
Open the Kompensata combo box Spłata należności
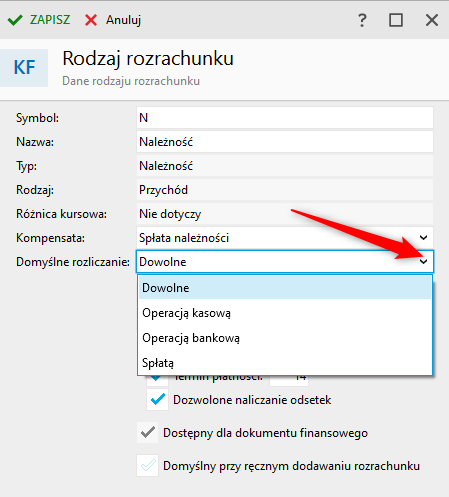pyautogui.click(x=285, y=238)
